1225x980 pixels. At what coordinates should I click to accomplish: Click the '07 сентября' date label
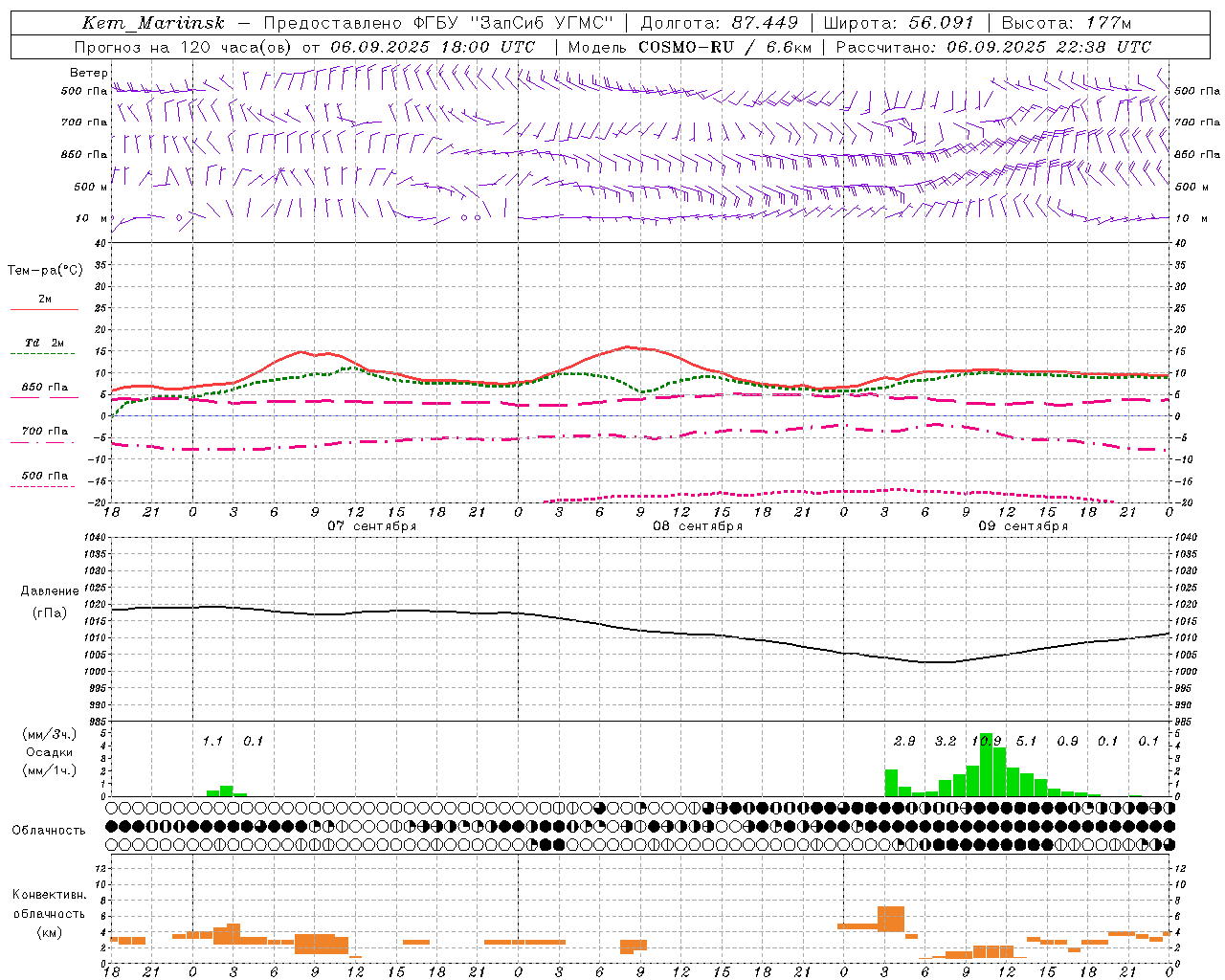371,526
